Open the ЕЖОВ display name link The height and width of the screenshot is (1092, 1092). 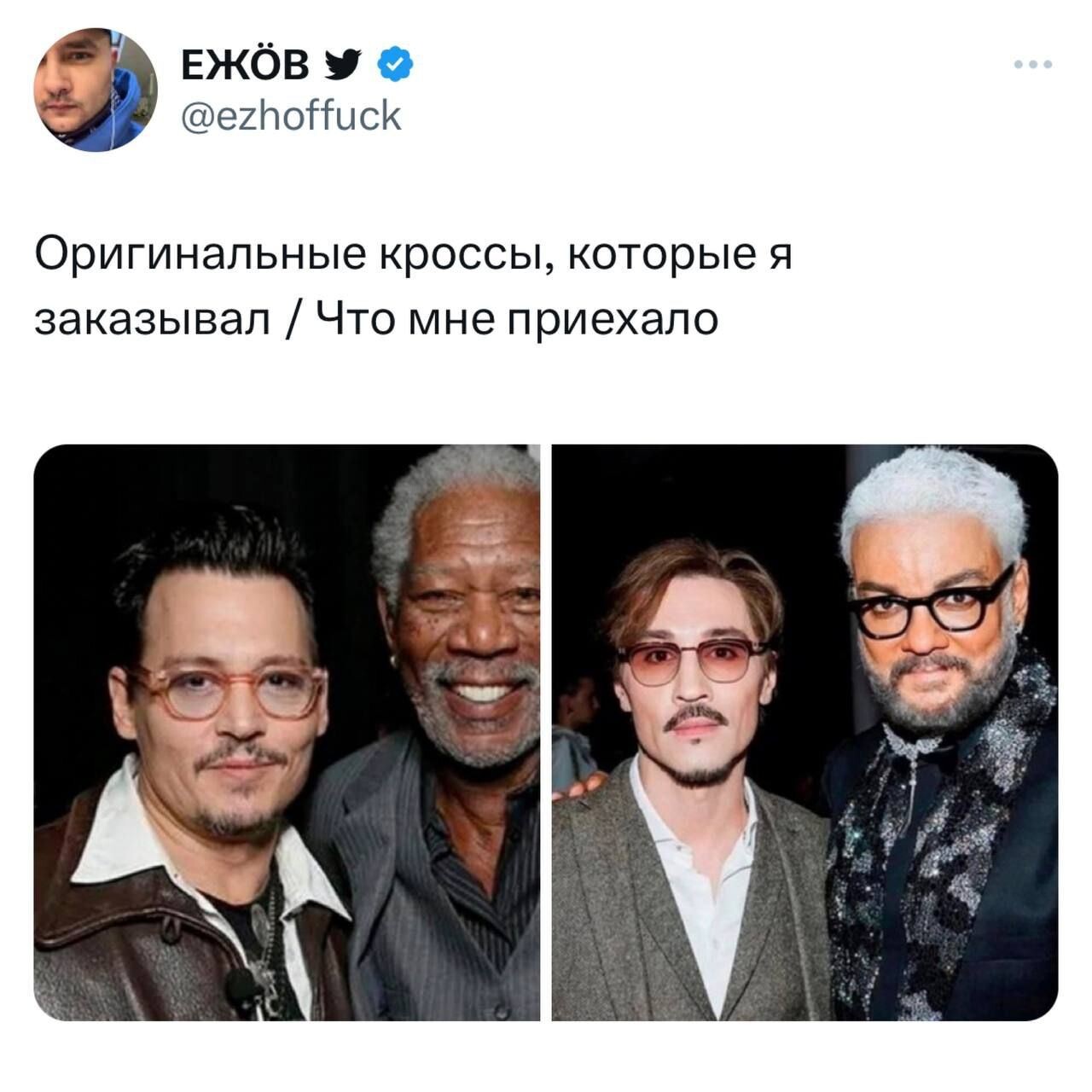246,65
